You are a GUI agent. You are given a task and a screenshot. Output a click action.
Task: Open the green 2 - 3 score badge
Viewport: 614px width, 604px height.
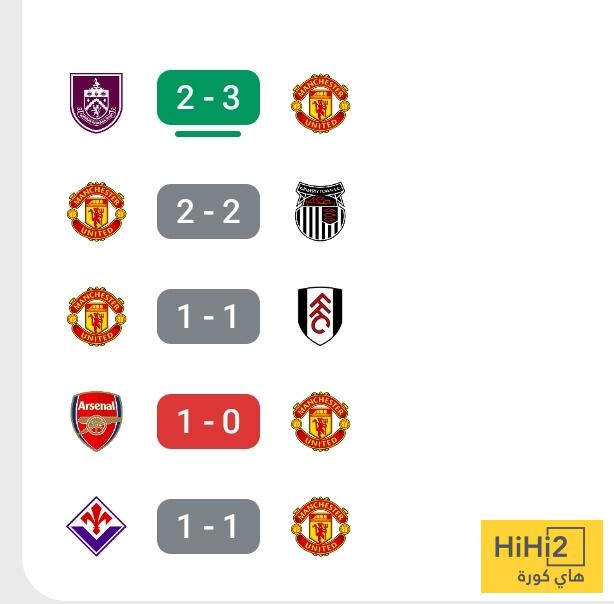(208, 98)
